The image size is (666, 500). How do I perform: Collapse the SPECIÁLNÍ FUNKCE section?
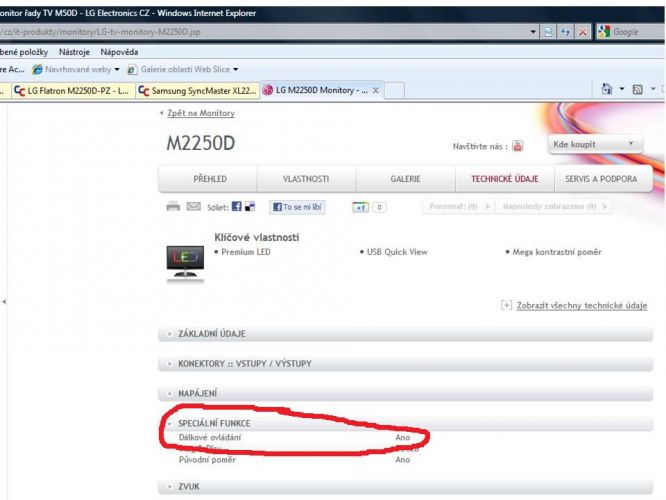point(405,423)
